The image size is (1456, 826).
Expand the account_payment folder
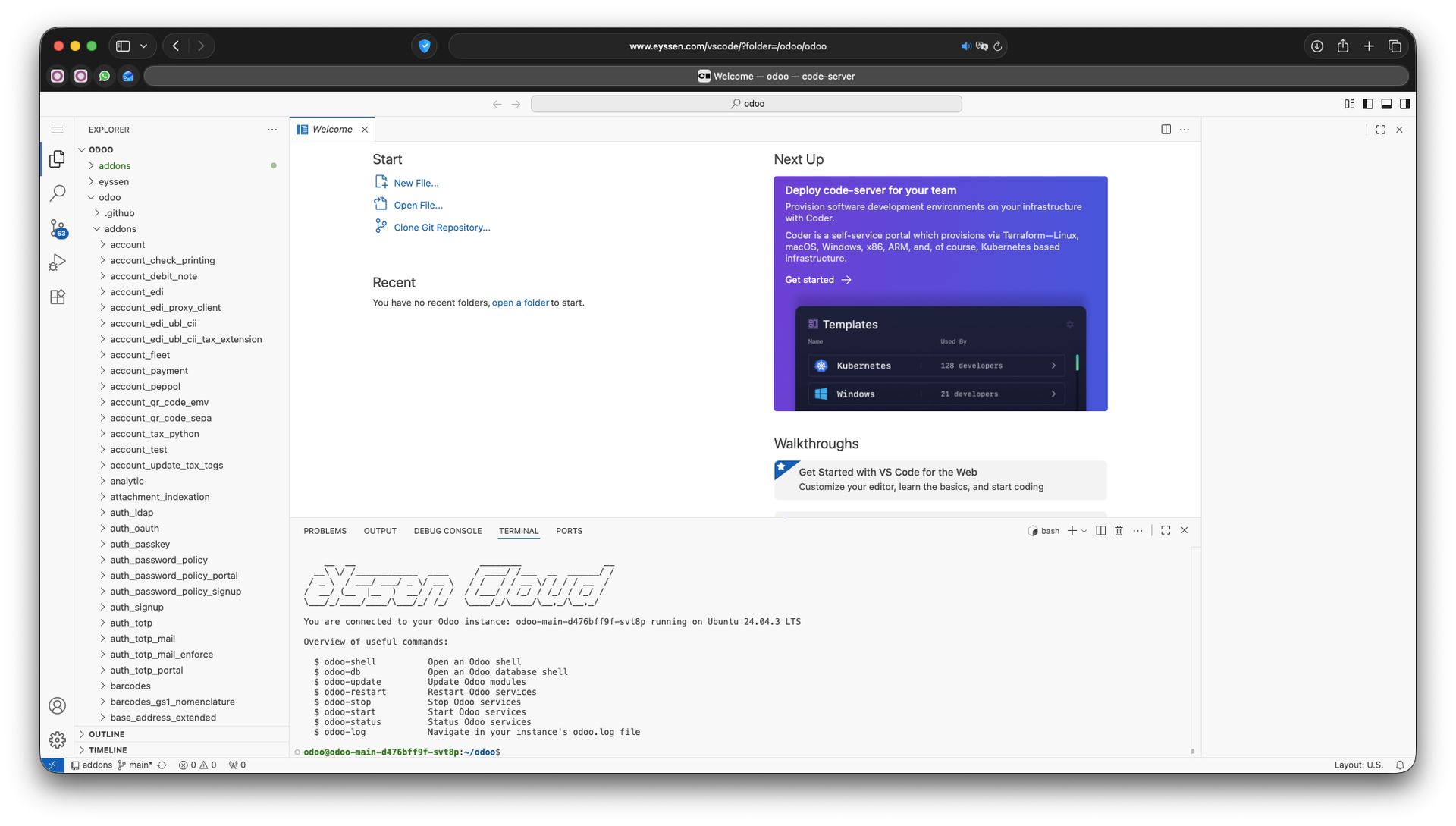149,371
